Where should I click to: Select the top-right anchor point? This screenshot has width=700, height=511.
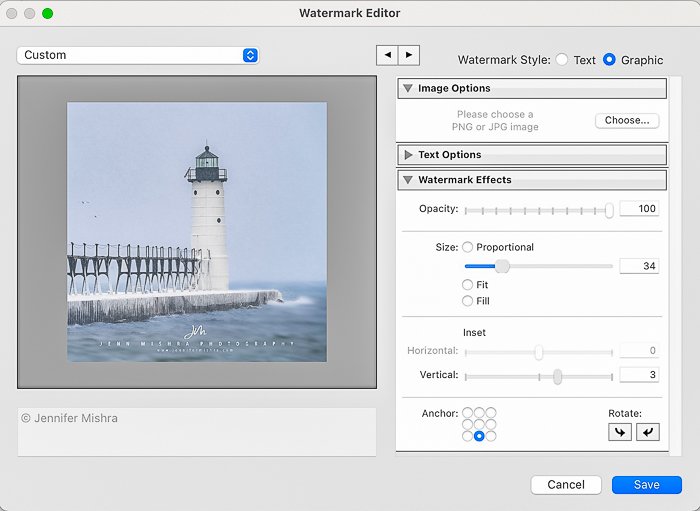pyautogui.click(x=490, y=413)
